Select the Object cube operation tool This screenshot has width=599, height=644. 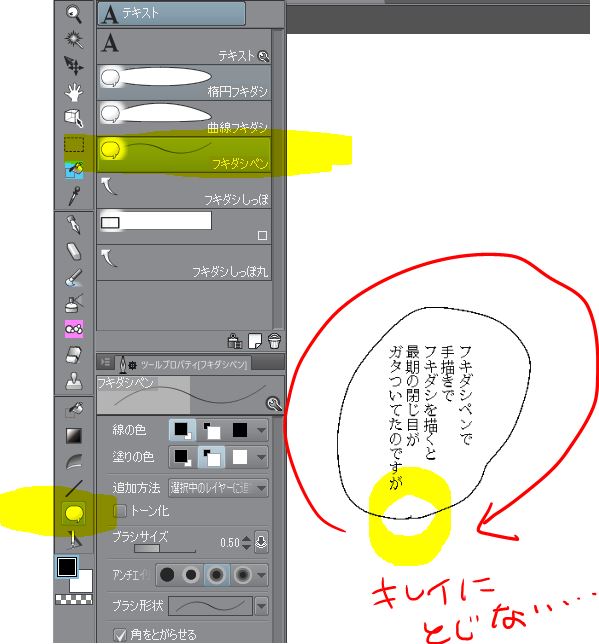[x=74, y=118]
